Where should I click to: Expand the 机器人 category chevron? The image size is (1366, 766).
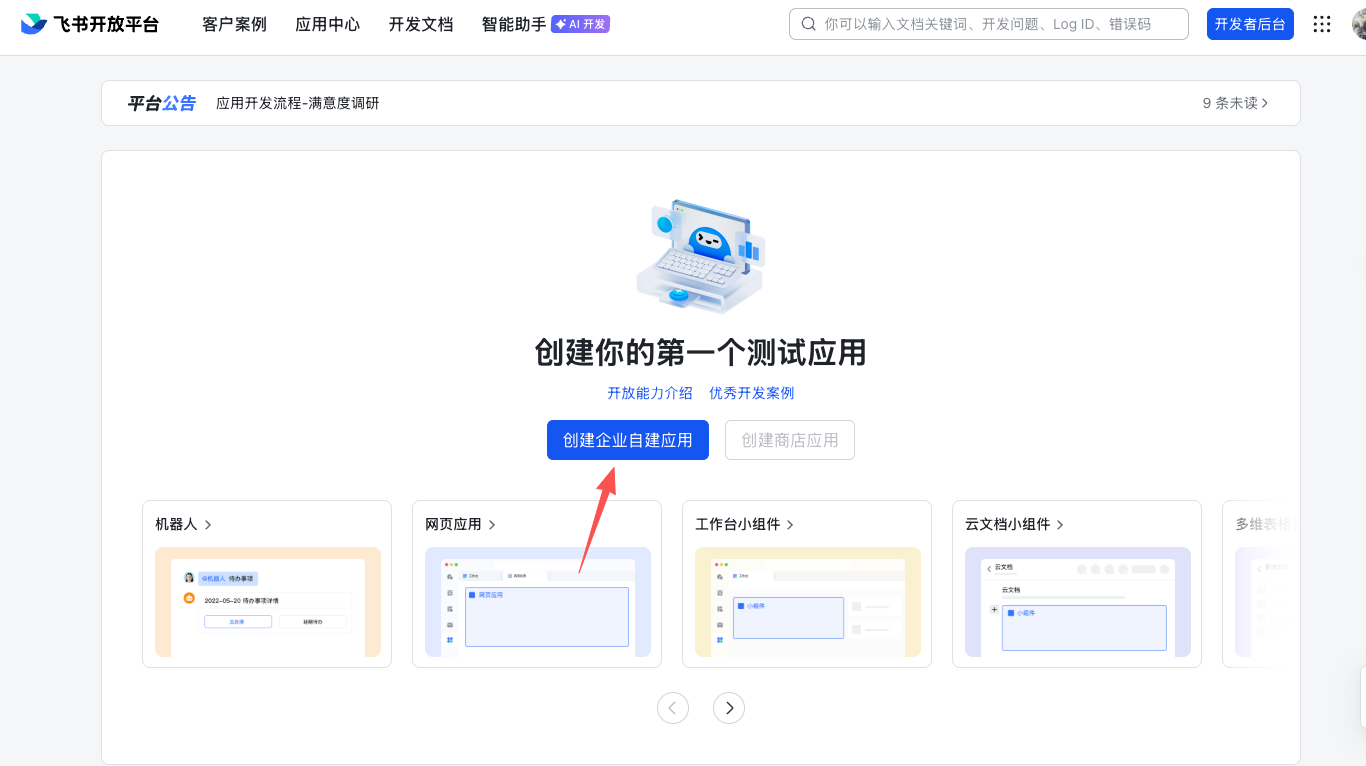pos(208,523)
